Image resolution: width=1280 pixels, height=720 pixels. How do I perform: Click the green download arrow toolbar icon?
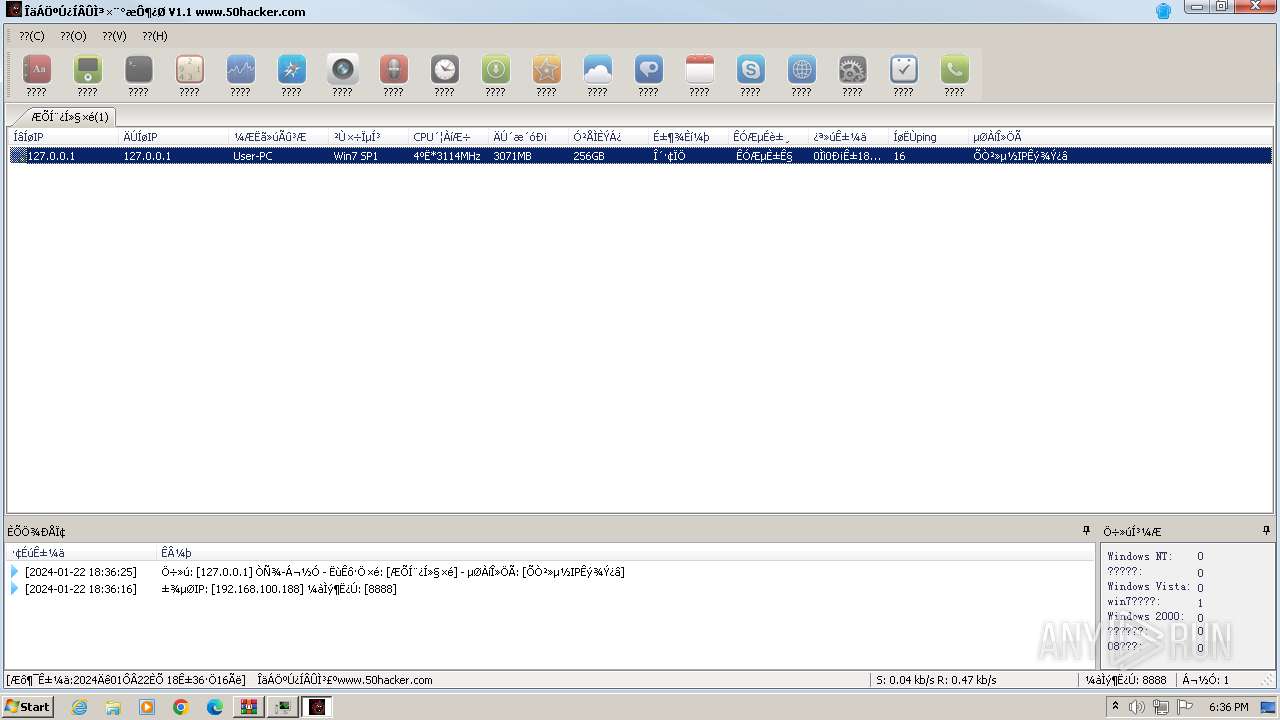point(495,69)
